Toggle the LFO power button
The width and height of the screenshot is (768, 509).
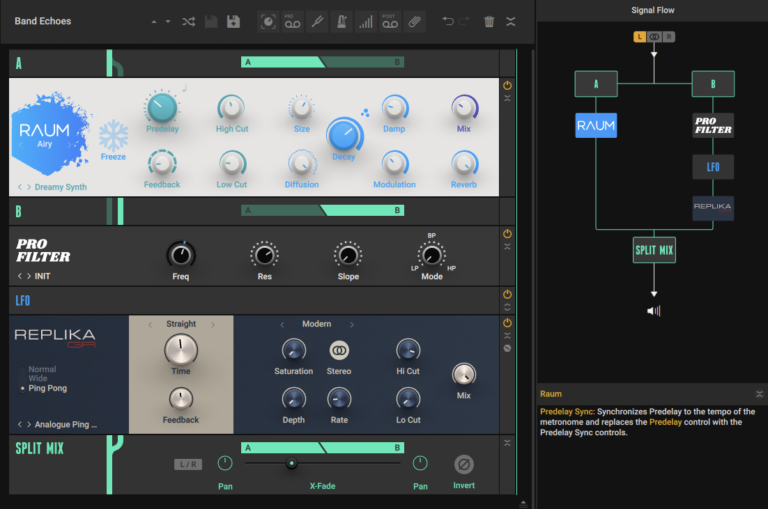pos(507,294)
